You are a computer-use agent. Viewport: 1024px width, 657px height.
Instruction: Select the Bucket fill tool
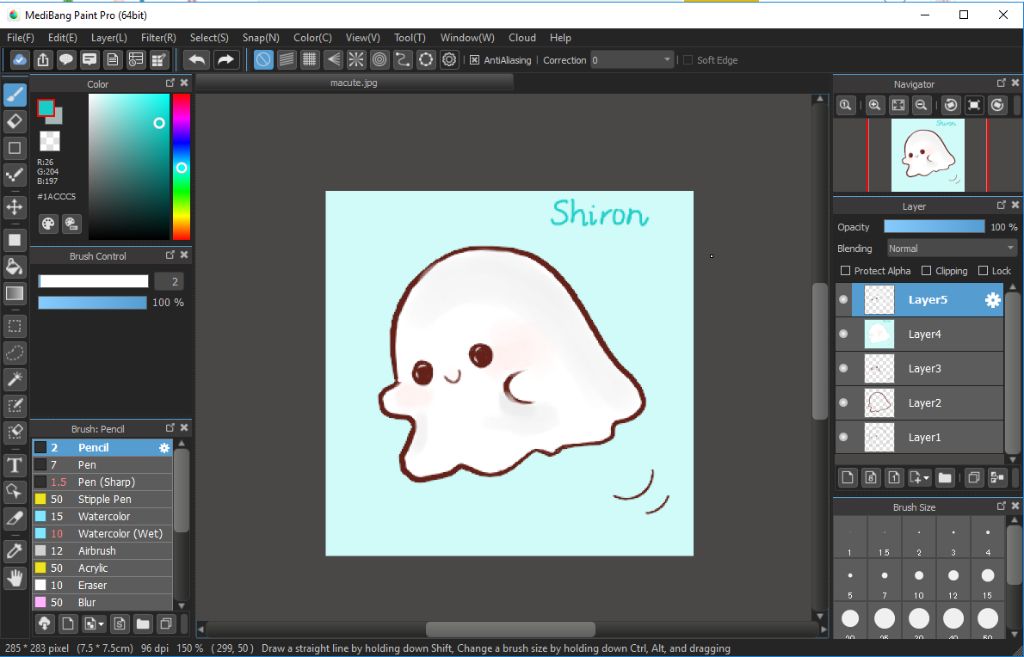(15, 266)
